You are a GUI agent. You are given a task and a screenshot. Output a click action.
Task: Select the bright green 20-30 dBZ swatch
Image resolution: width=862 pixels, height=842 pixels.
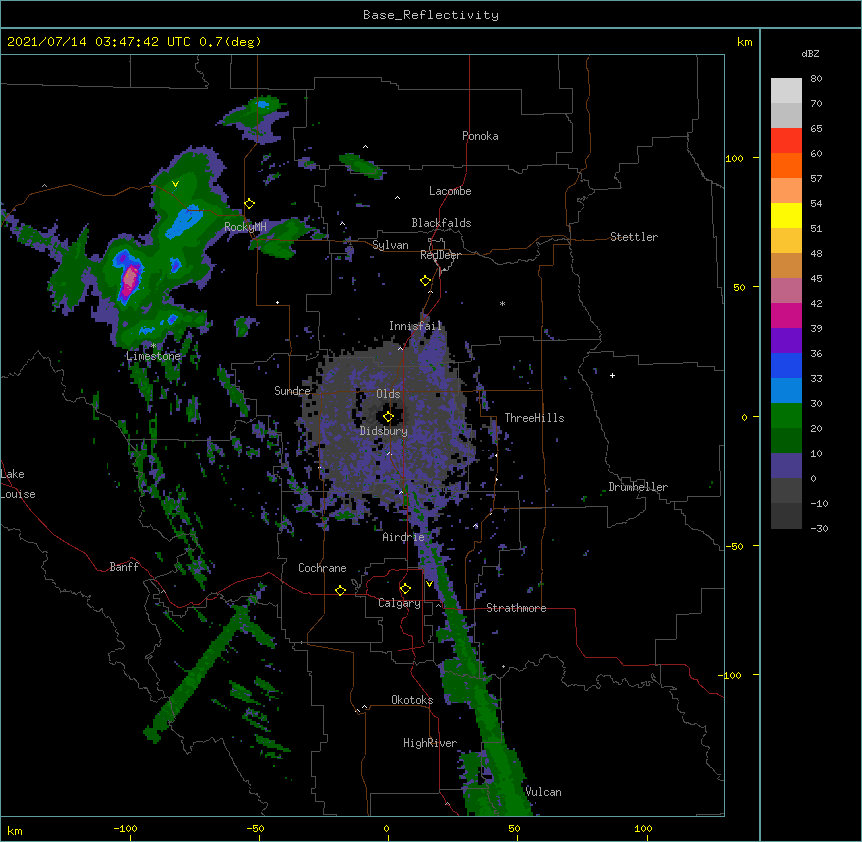786,416
